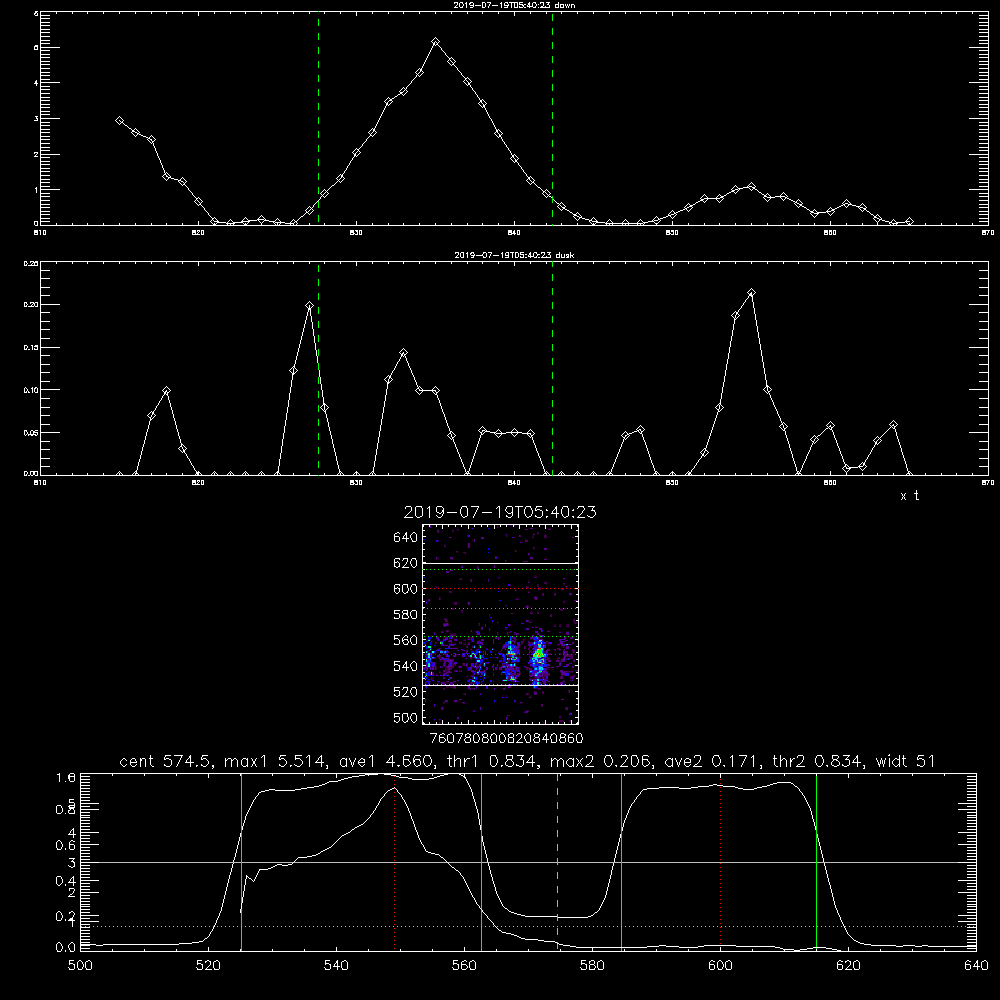Click the '540' x-axis label of bottom plot
Image resolution: width=1000 pixels, height=1000 pixels.
[336, 966]
